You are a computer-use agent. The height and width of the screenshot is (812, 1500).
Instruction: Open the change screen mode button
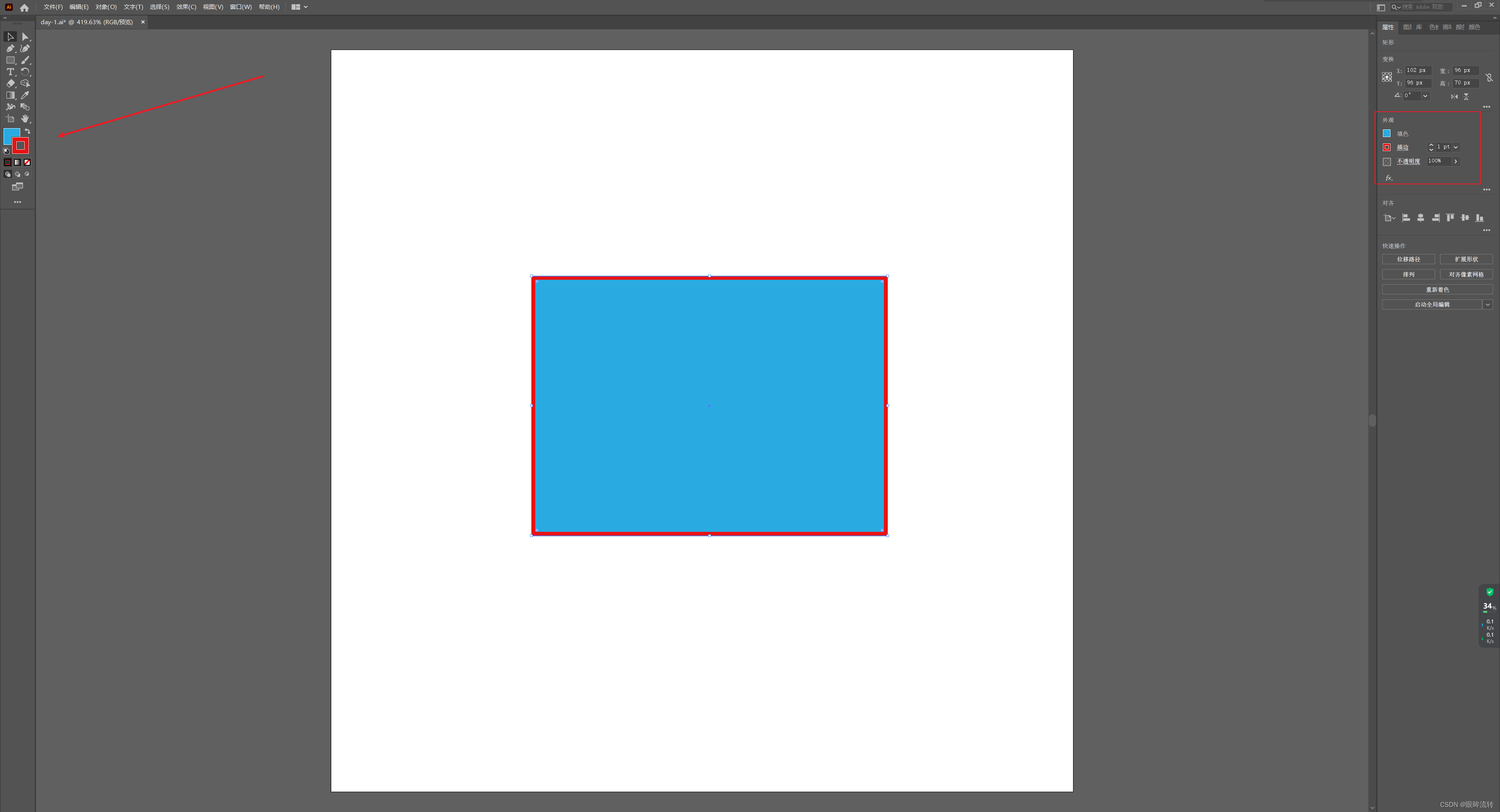[18, 187]
